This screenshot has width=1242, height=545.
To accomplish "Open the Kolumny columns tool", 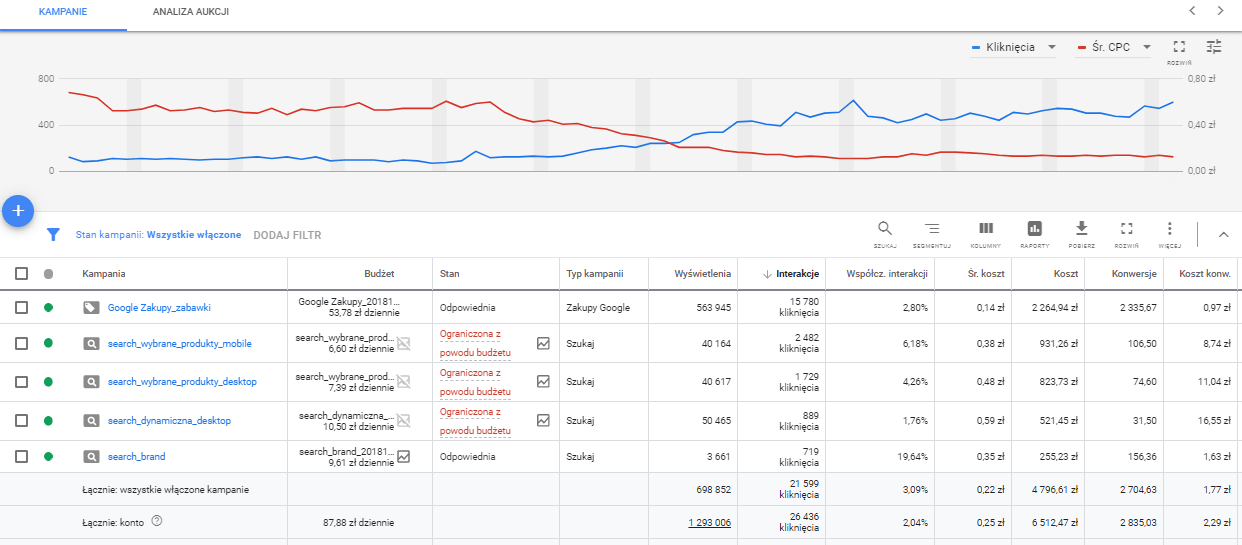I will [x=986, y=234].
